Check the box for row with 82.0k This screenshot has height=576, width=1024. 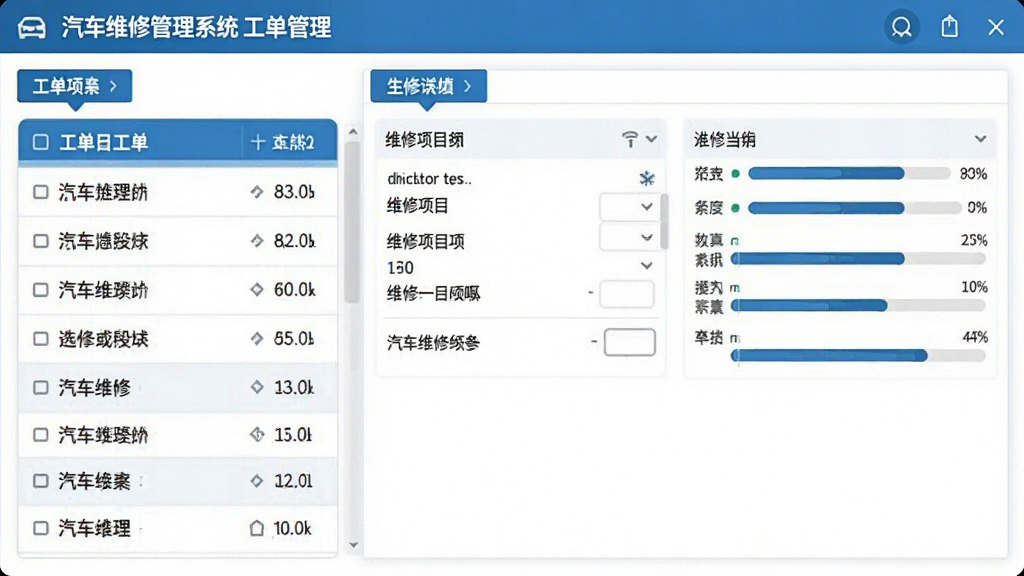(40, 241)
